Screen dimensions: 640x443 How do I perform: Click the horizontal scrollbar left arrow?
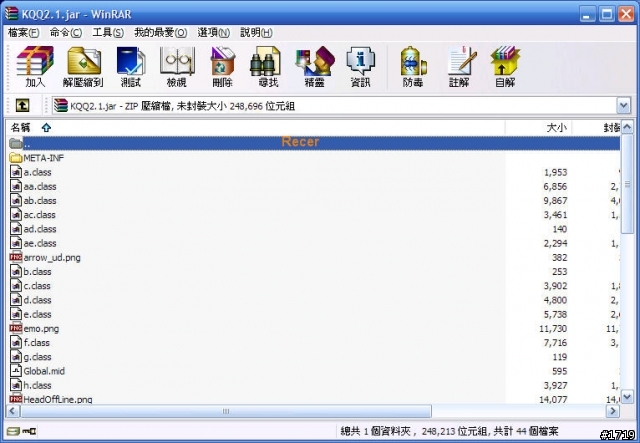pyautogui.click(x=13, y=411)
